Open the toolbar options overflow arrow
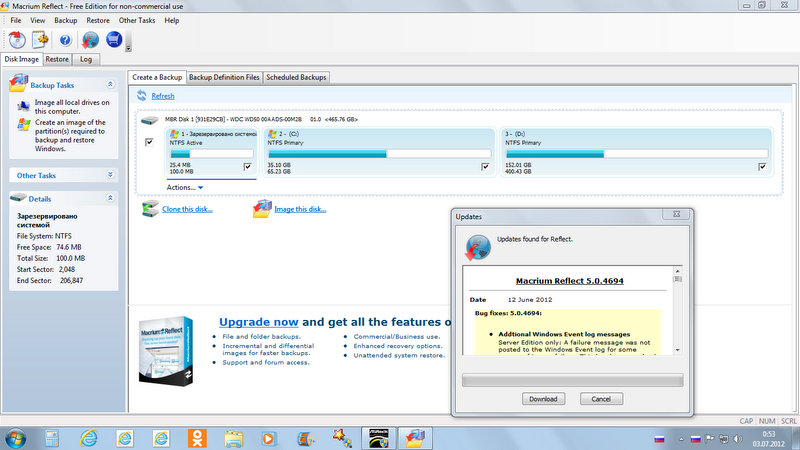This screenshot has height=450, width=800. [128, 48]
